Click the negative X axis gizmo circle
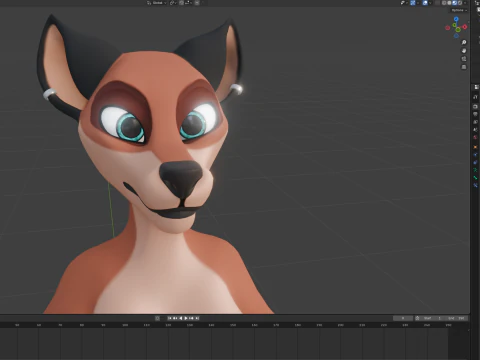This screenshot has height=360, width=480. coord(448,28)
